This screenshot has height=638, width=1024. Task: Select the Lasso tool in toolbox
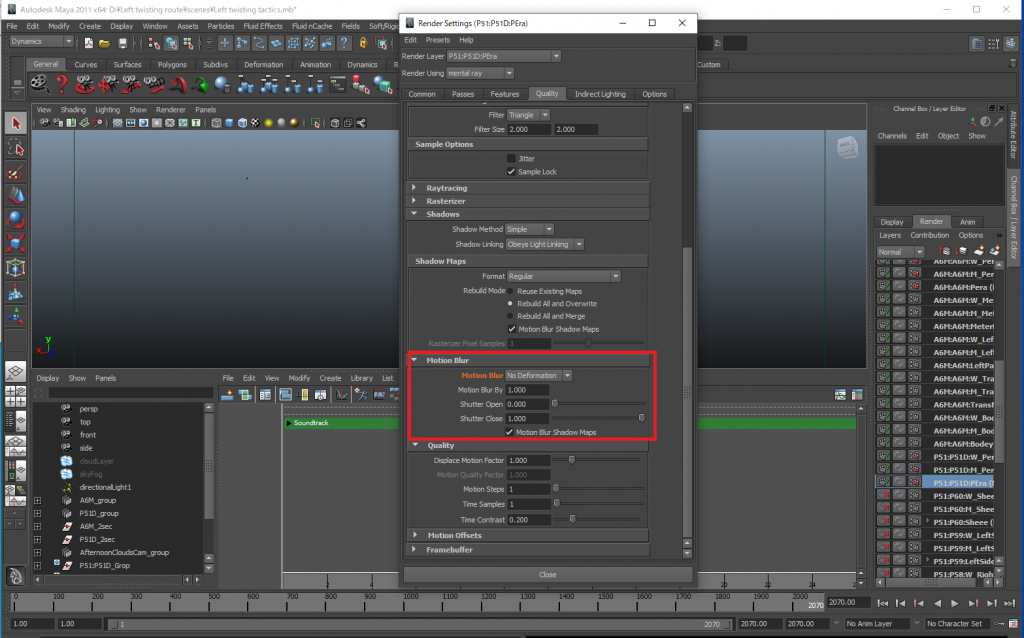[16, 148]
